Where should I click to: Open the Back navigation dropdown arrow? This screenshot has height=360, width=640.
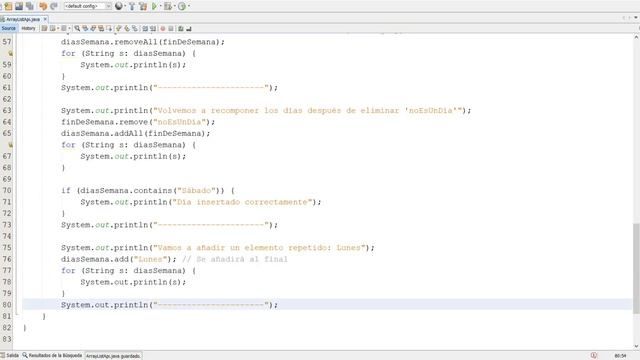(58, 28)
